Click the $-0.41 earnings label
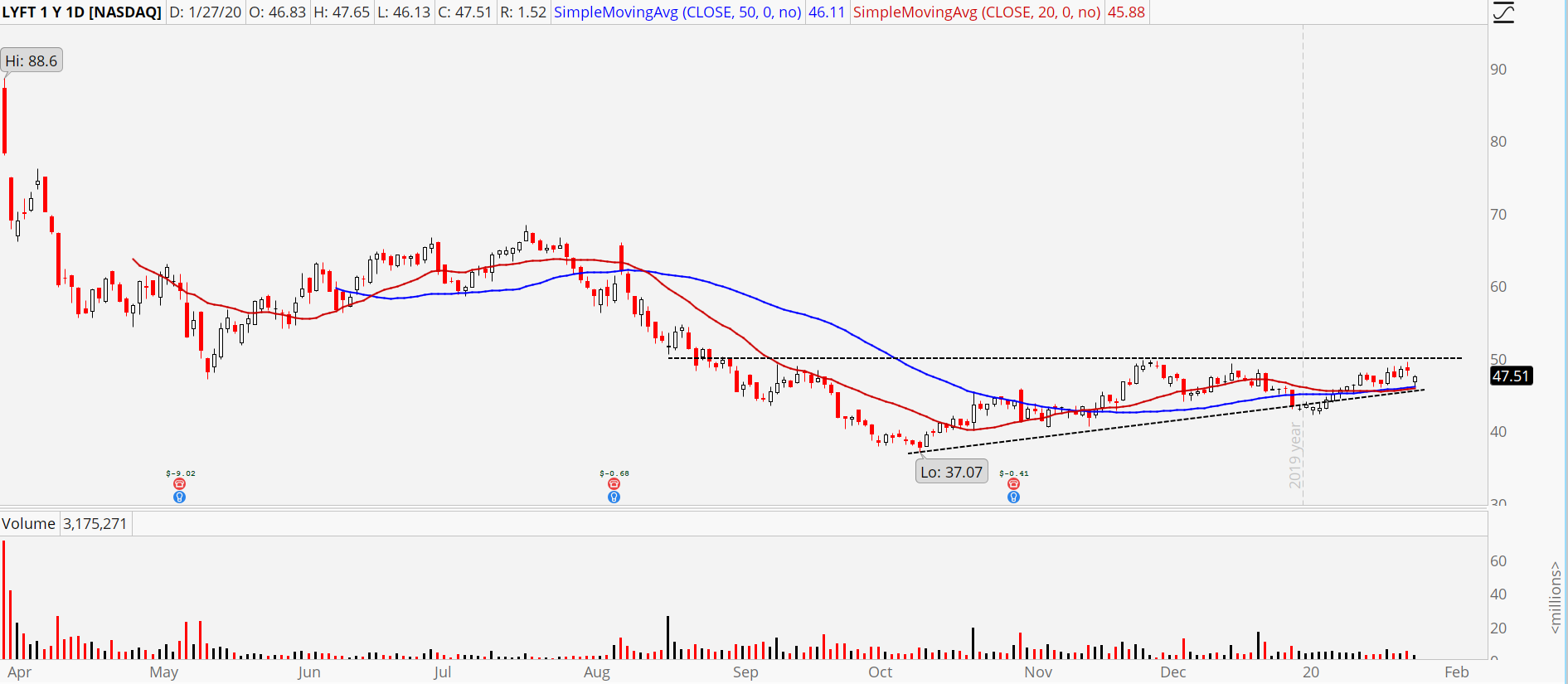The image size is (1568, 684). coord(1014,473)
